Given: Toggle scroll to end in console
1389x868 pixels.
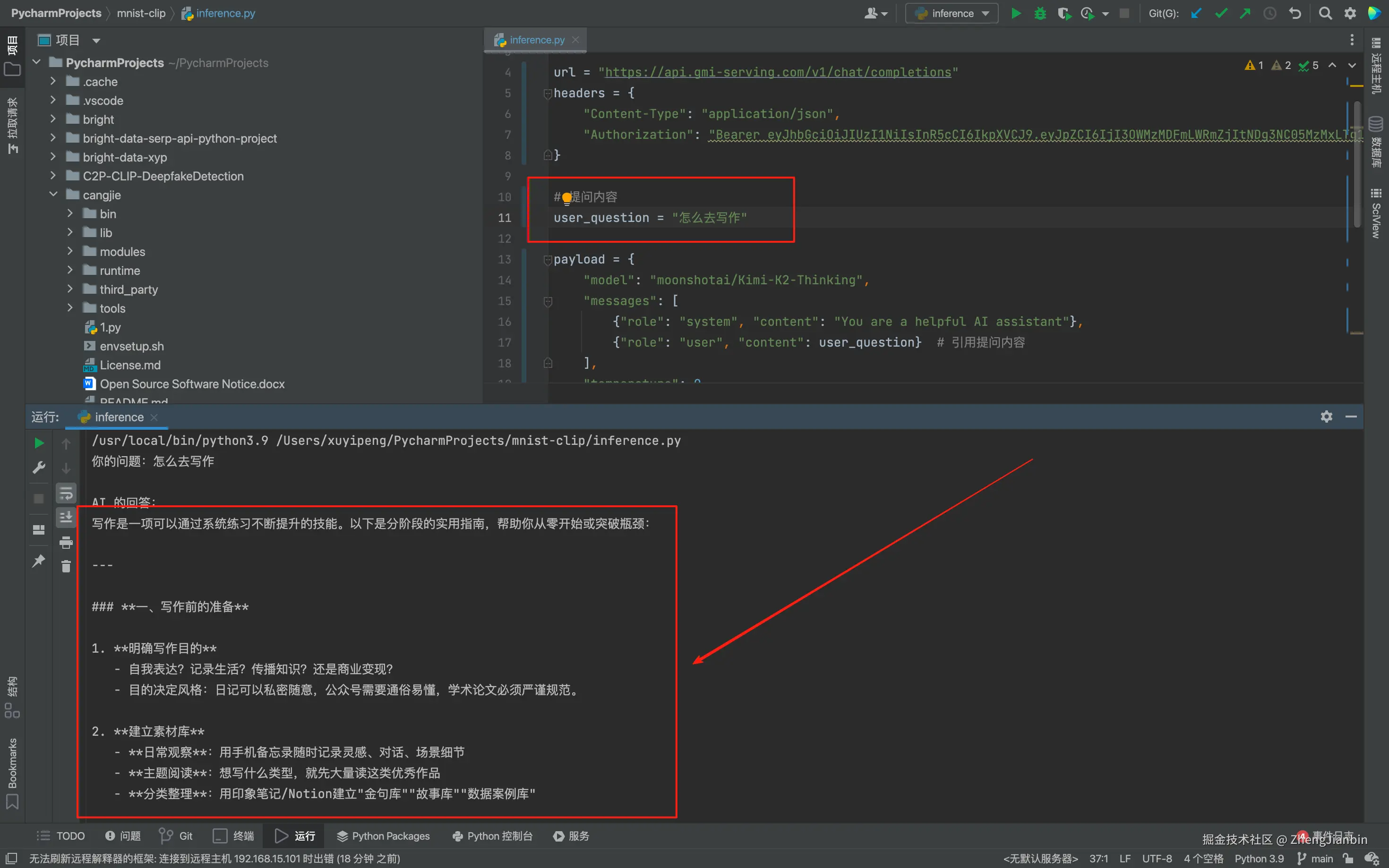Looking at the screenshot, I should tap(66, 517).
